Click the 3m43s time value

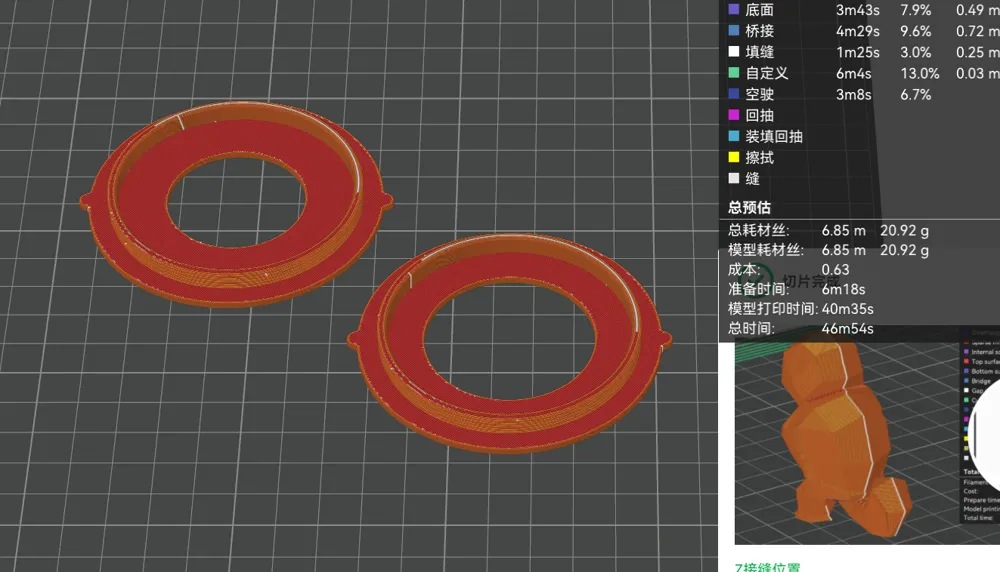click(858, 10)
